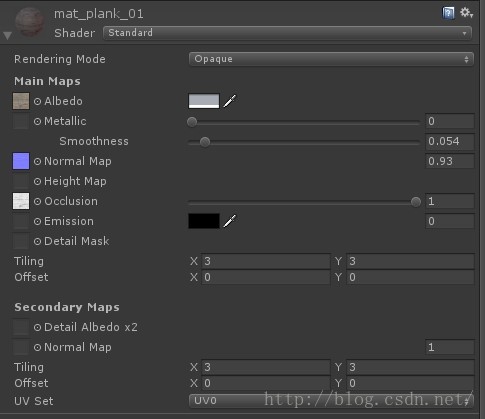The image size is (485, 419).
Task: Click the Main Maps Offset Y field
Action: point(410,277)
